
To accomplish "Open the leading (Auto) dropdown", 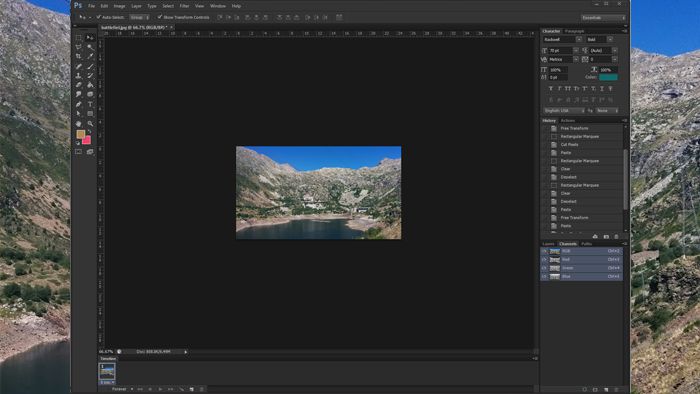I will (615, 51).
